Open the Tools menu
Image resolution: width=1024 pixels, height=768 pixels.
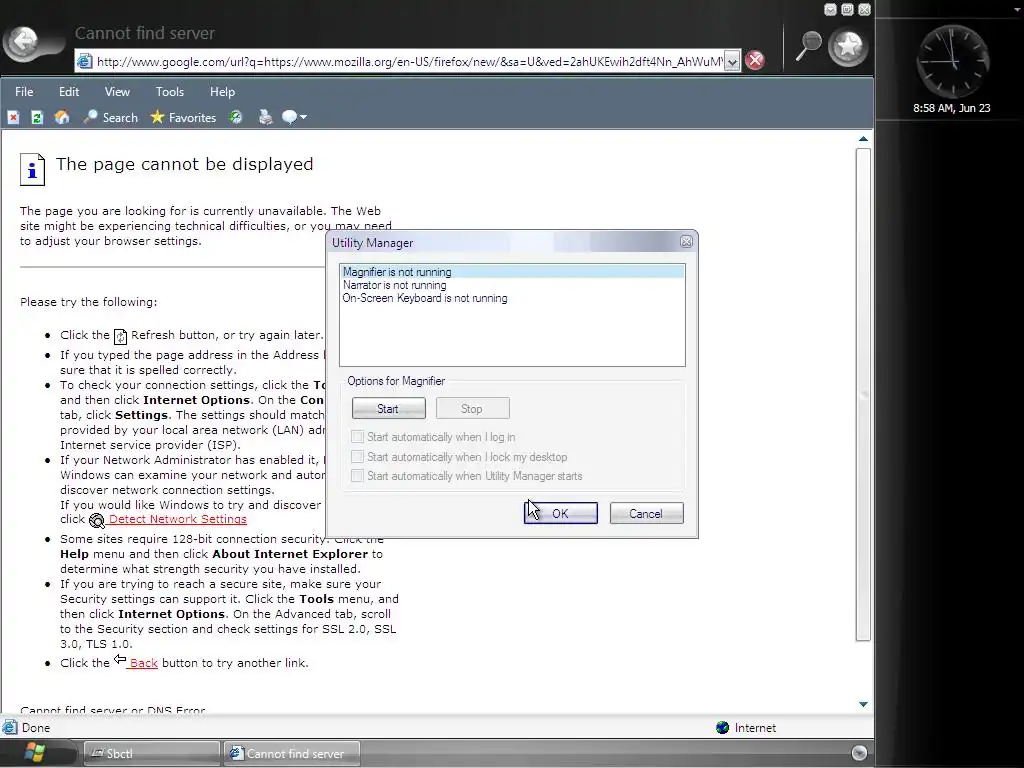pyautogui.click(x=170, y=92)
